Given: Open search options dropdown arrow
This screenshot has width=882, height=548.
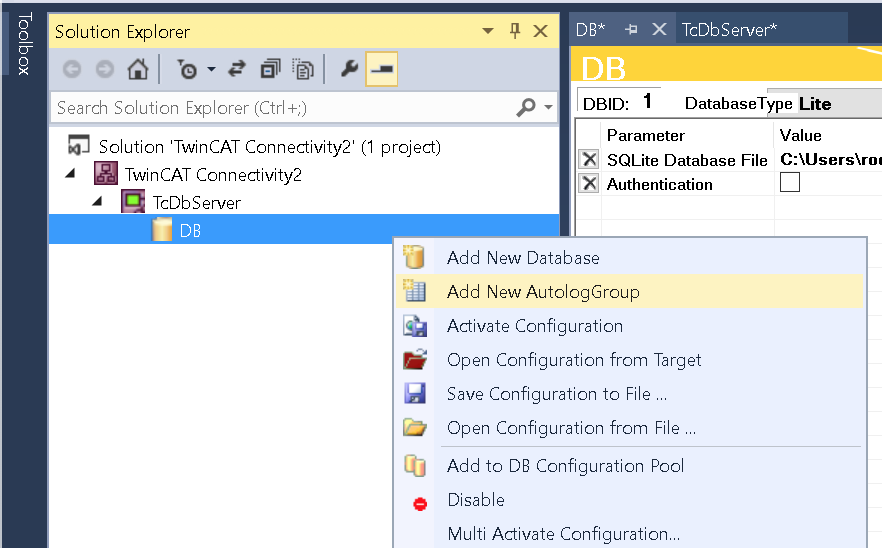Looking at the screenshot, I should tap(548, 107).
